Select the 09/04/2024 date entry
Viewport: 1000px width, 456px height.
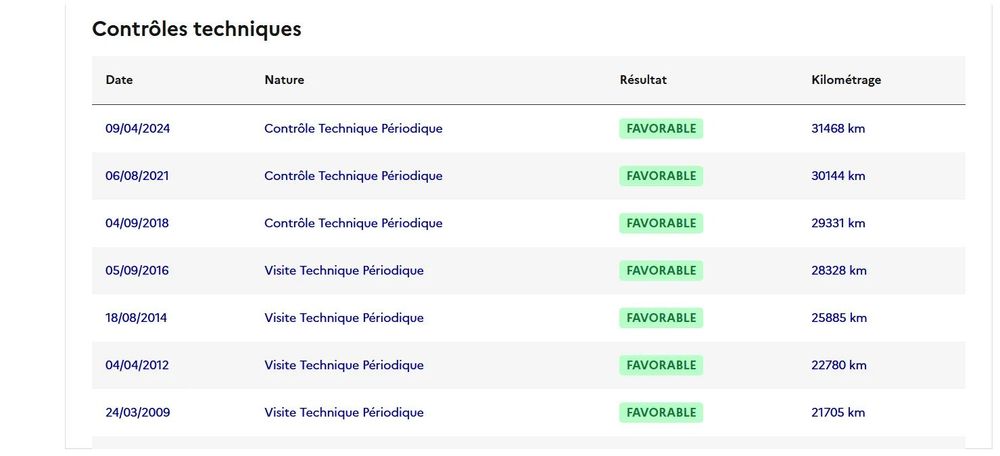138,129
